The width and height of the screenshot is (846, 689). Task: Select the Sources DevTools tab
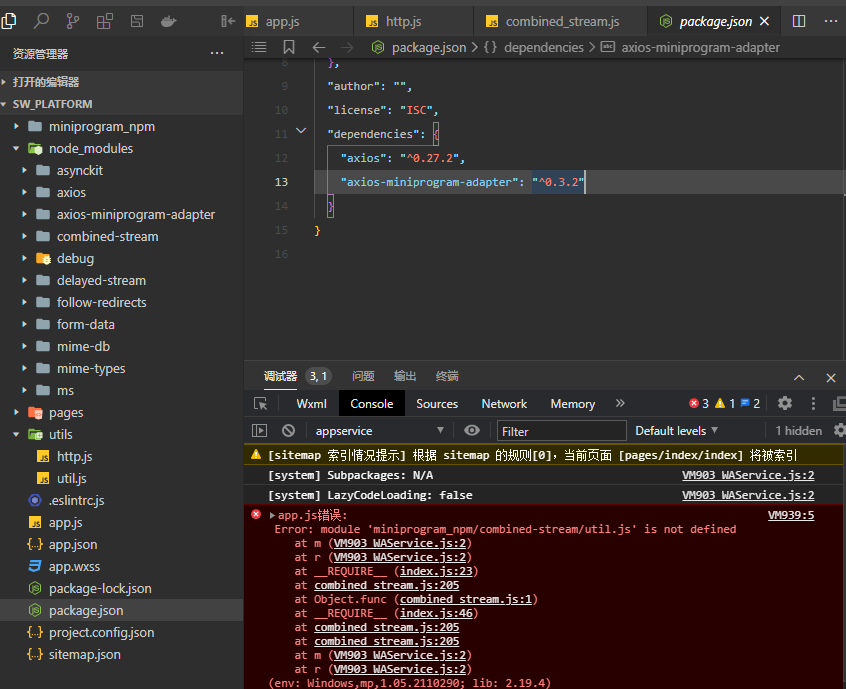coord(437,404)
